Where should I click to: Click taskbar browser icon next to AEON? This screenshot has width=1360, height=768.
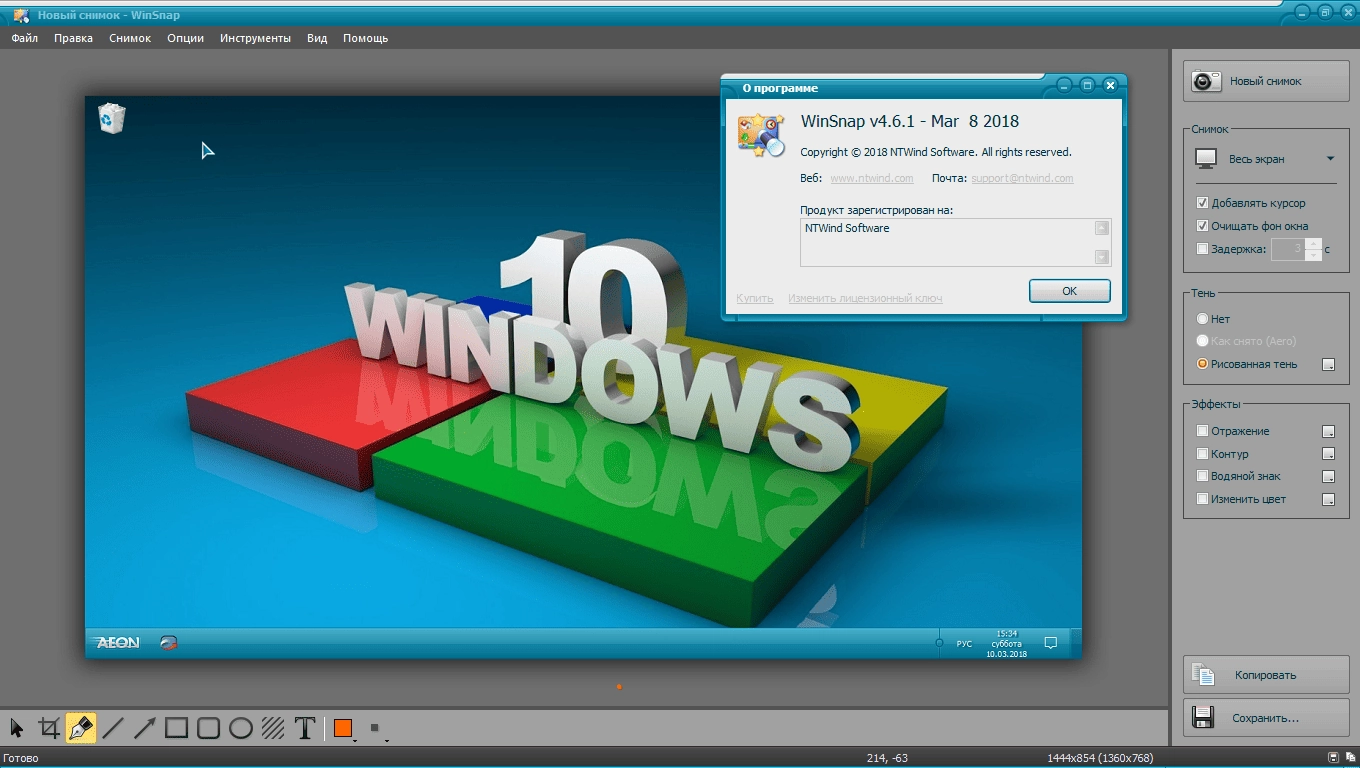[169, 643]
